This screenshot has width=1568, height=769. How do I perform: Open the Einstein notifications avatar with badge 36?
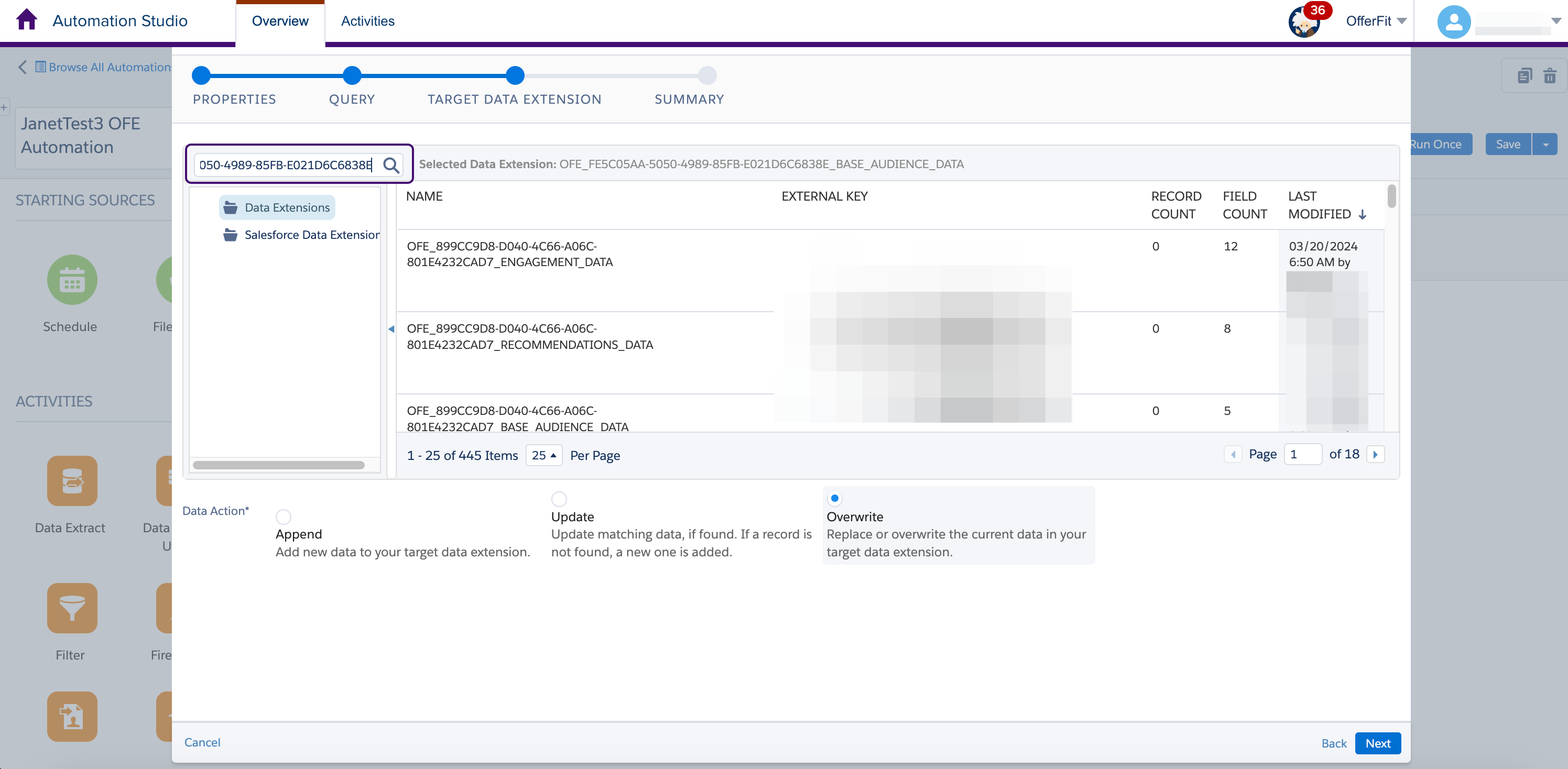(x=1304, y=22)
